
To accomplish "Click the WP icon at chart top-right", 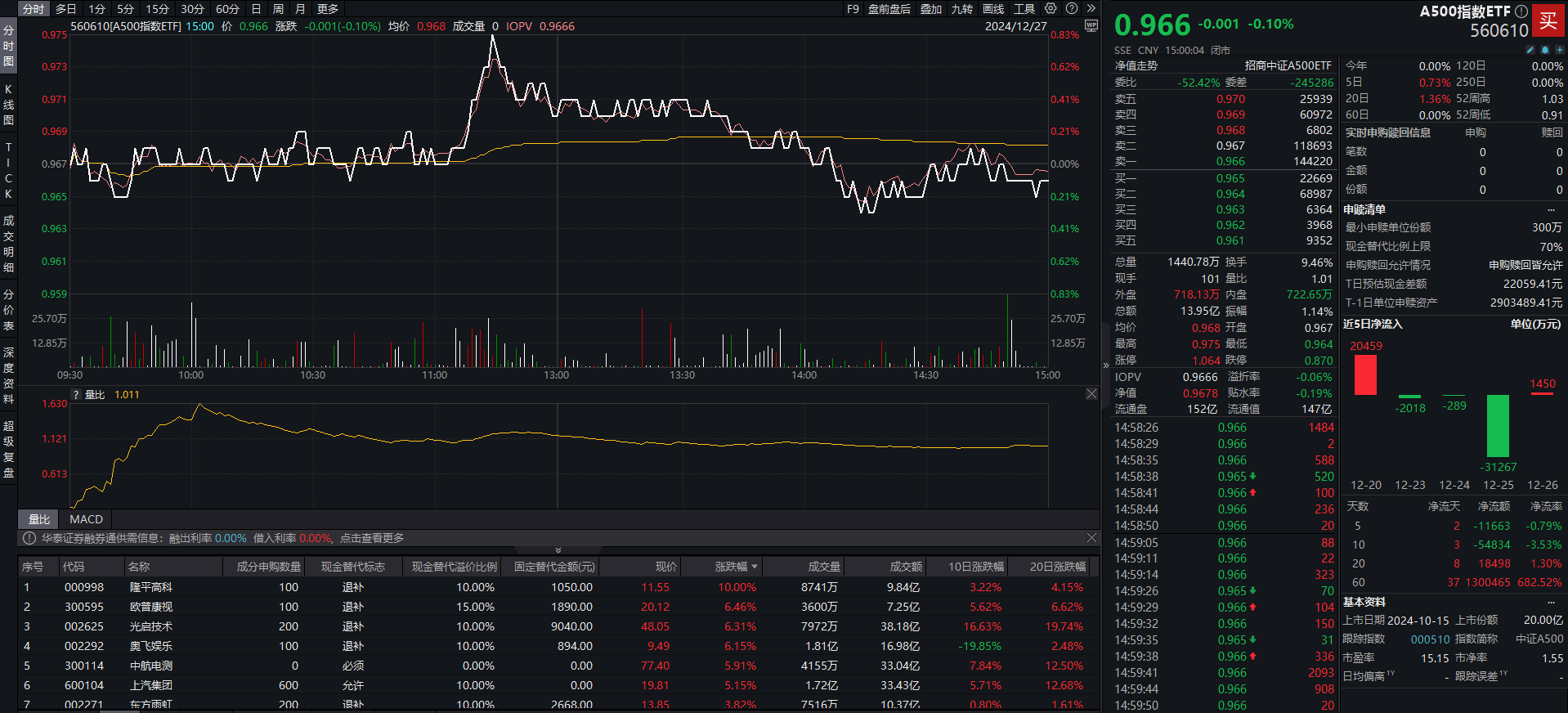I will coord(1091,25).
